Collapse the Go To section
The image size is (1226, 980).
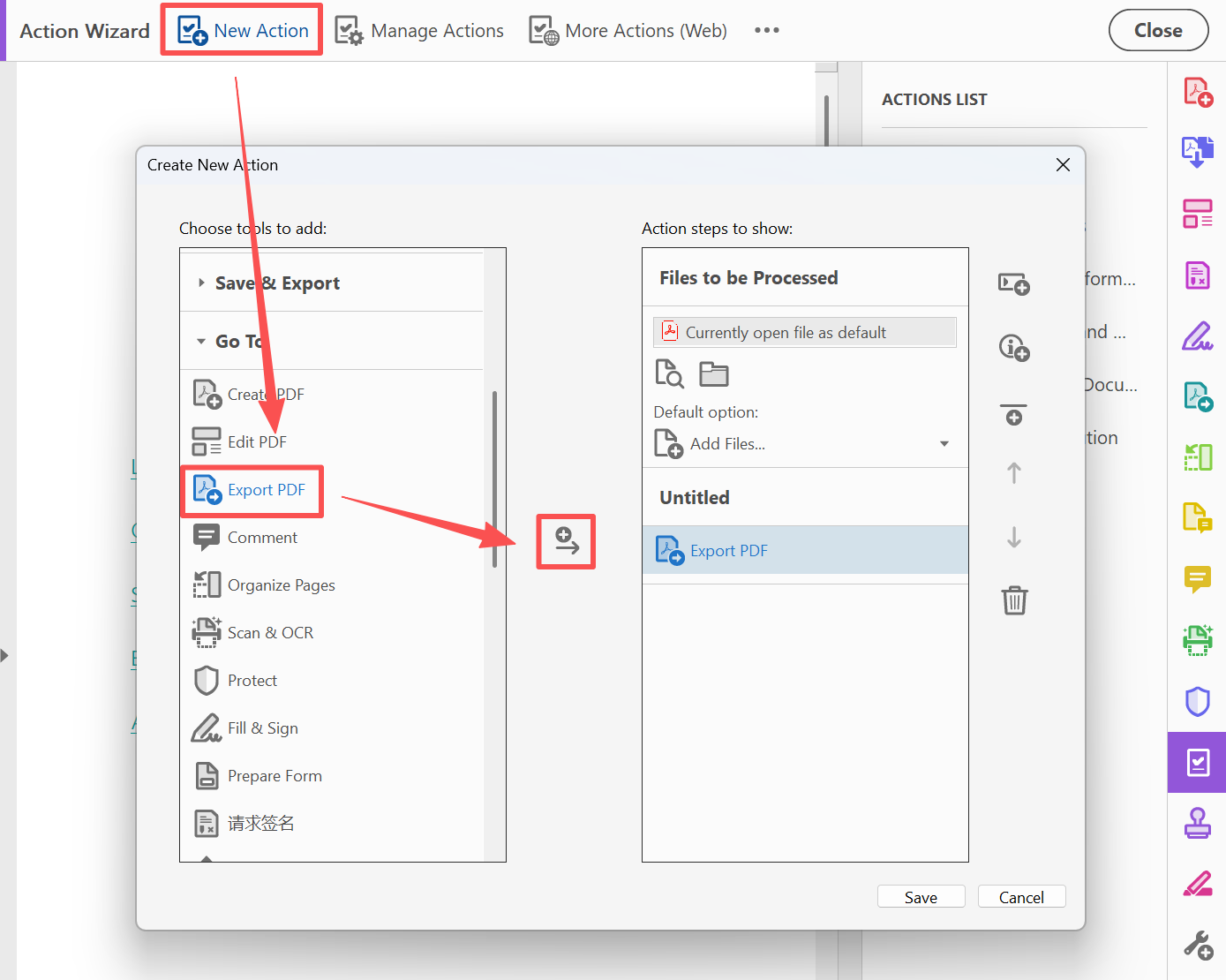click(x=202, y=342)
